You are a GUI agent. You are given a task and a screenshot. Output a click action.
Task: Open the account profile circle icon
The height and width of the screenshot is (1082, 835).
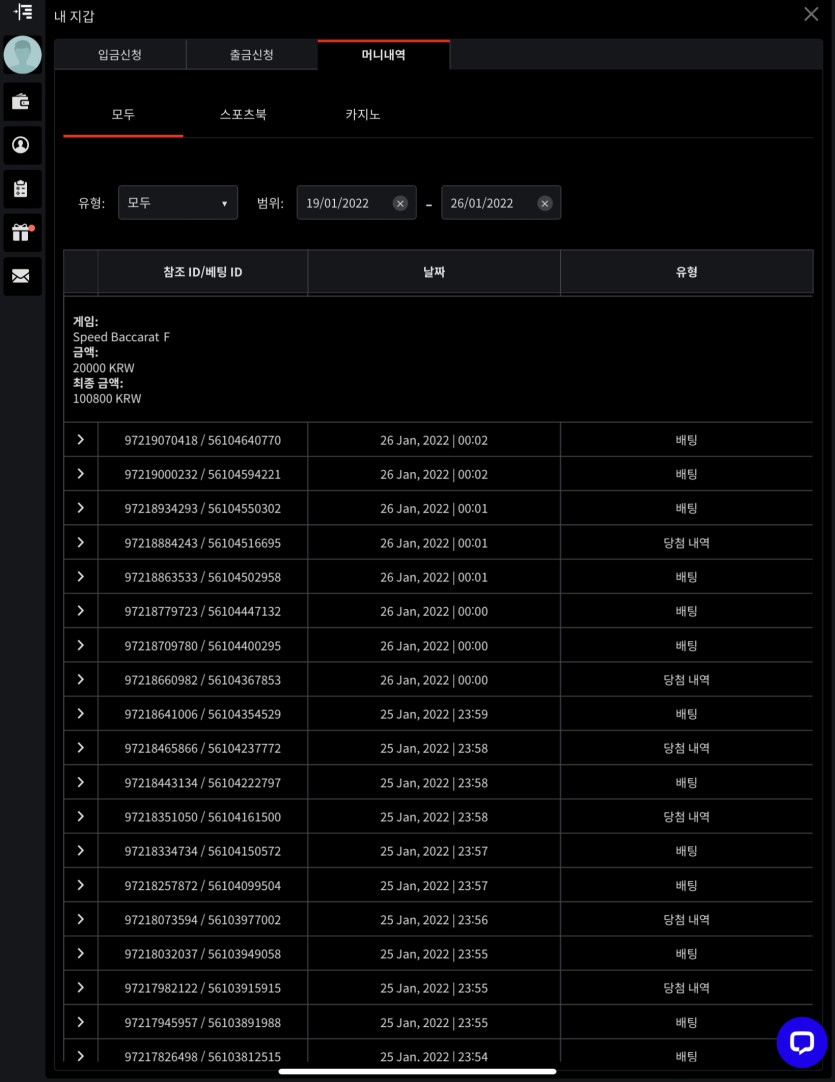(x=21, y=145)
